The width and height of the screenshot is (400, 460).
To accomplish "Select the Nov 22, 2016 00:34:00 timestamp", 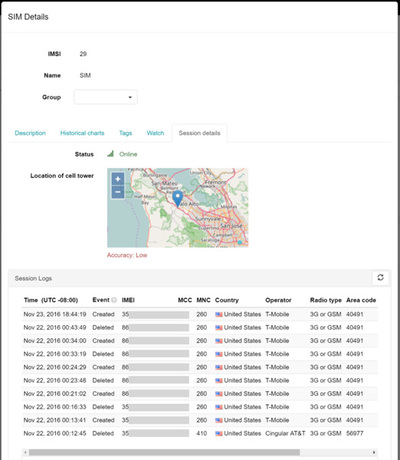I will [55, 341].
